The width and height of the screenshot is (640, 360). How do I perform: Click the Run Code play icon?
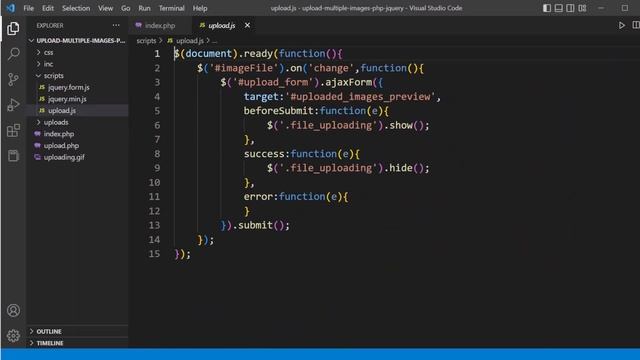pyautogui.click(x=621, y=25)
